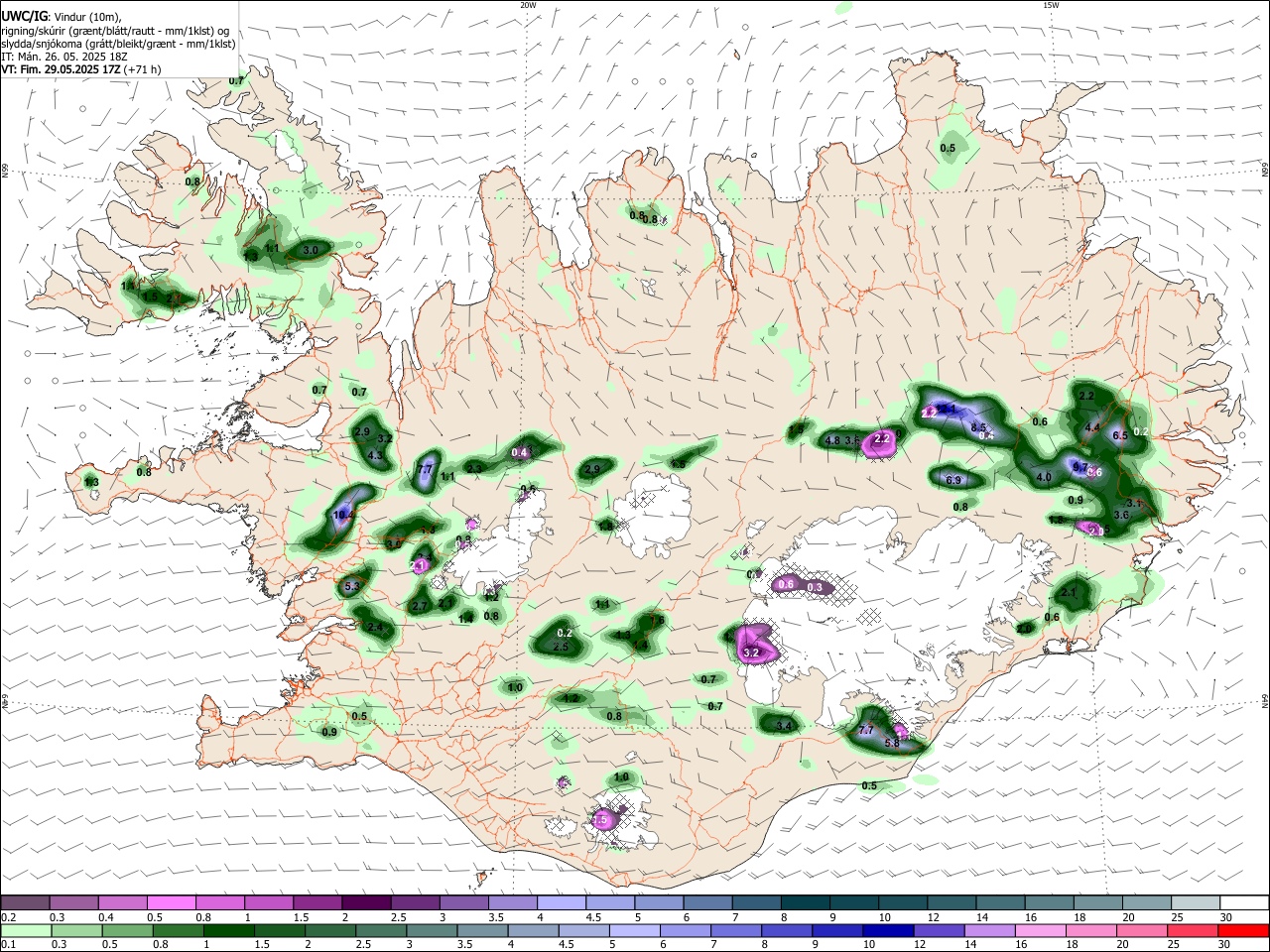Click the 6.9 precipitation value
The height and width of the screenshot is (952, 1270).
click(954, 480)
